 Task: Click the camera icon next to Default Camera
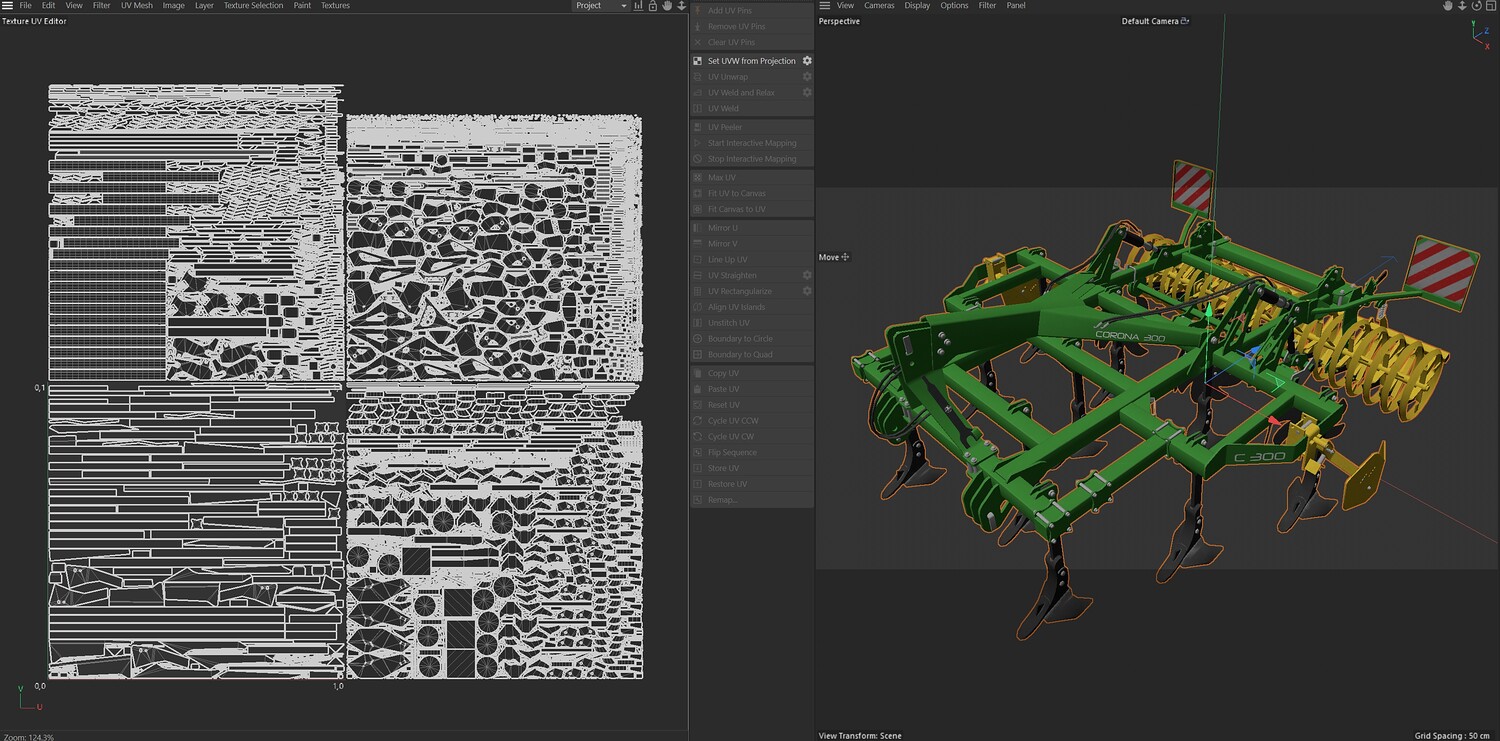click(1185, 21)
